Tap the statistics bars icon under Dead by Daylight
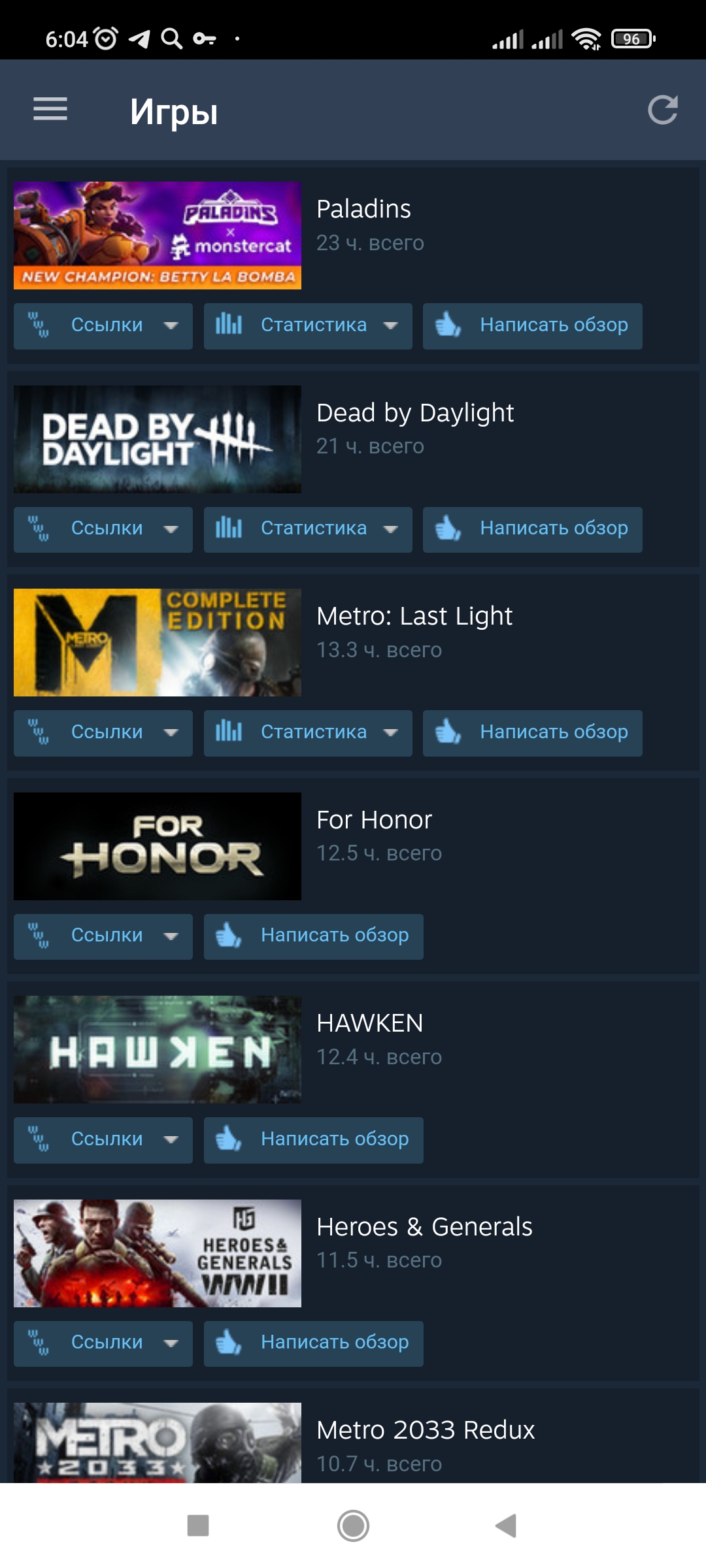Screen dimensions: 706x1568 229,528
